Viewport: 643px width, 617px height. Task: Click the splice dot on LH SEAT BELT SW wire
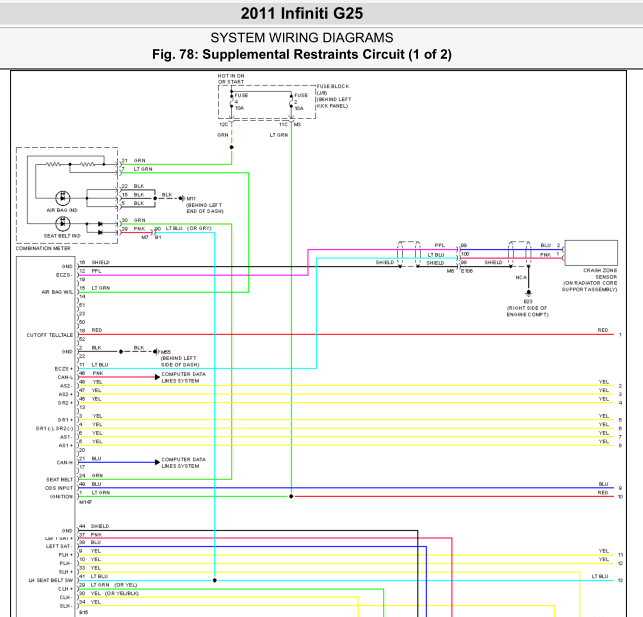[214, 581]
